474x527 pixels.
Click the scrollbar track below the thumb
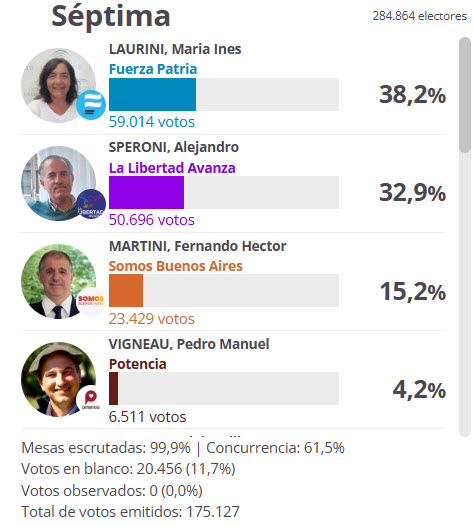tap(465, 295)
